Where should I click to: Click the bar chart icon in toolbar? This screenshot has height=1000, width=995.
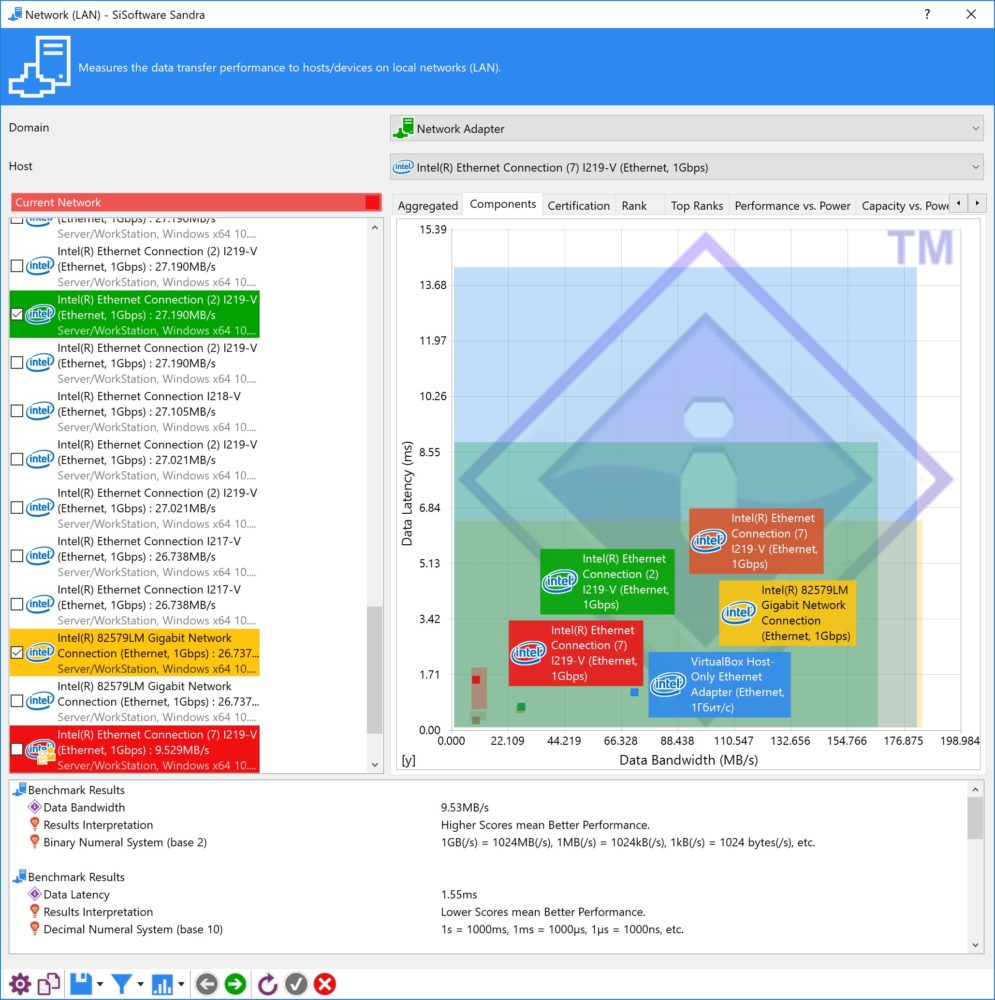(x=161, y=984)
